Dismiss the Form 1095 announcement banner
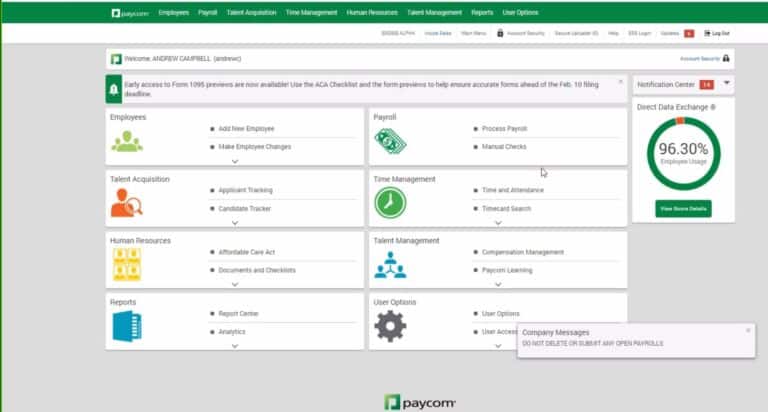This screenshot has width=768, height=412. 620,81
